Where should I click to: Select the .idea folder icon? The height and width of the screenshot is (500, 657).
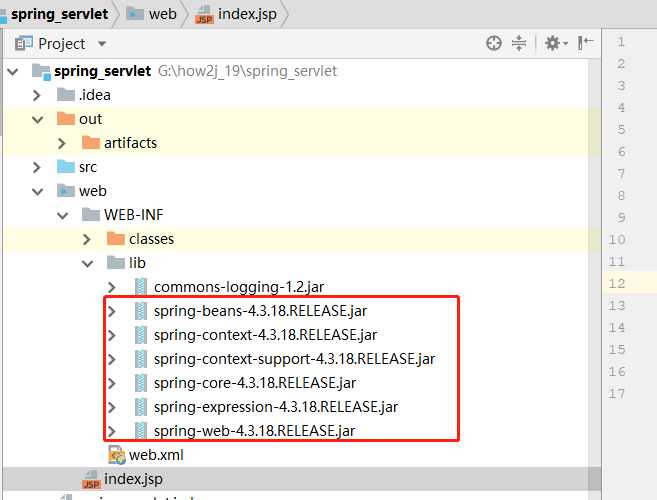tap(66, 95)
